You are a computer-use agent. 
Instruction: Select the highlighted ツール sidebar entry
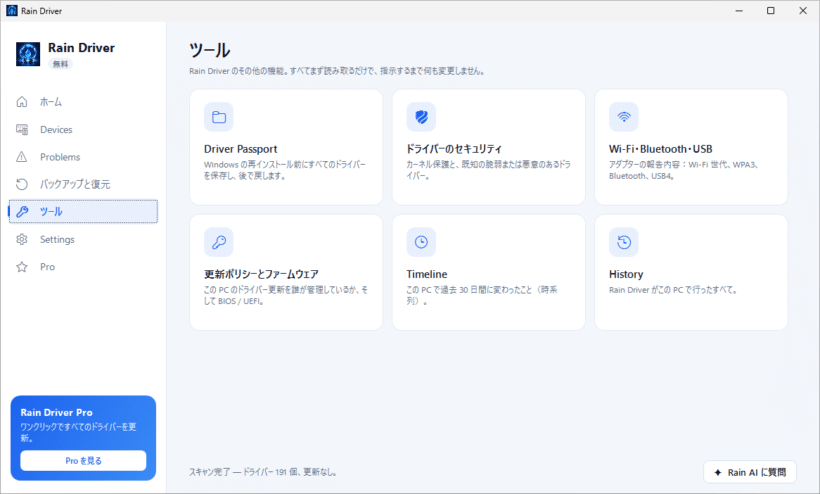(83, 212)
